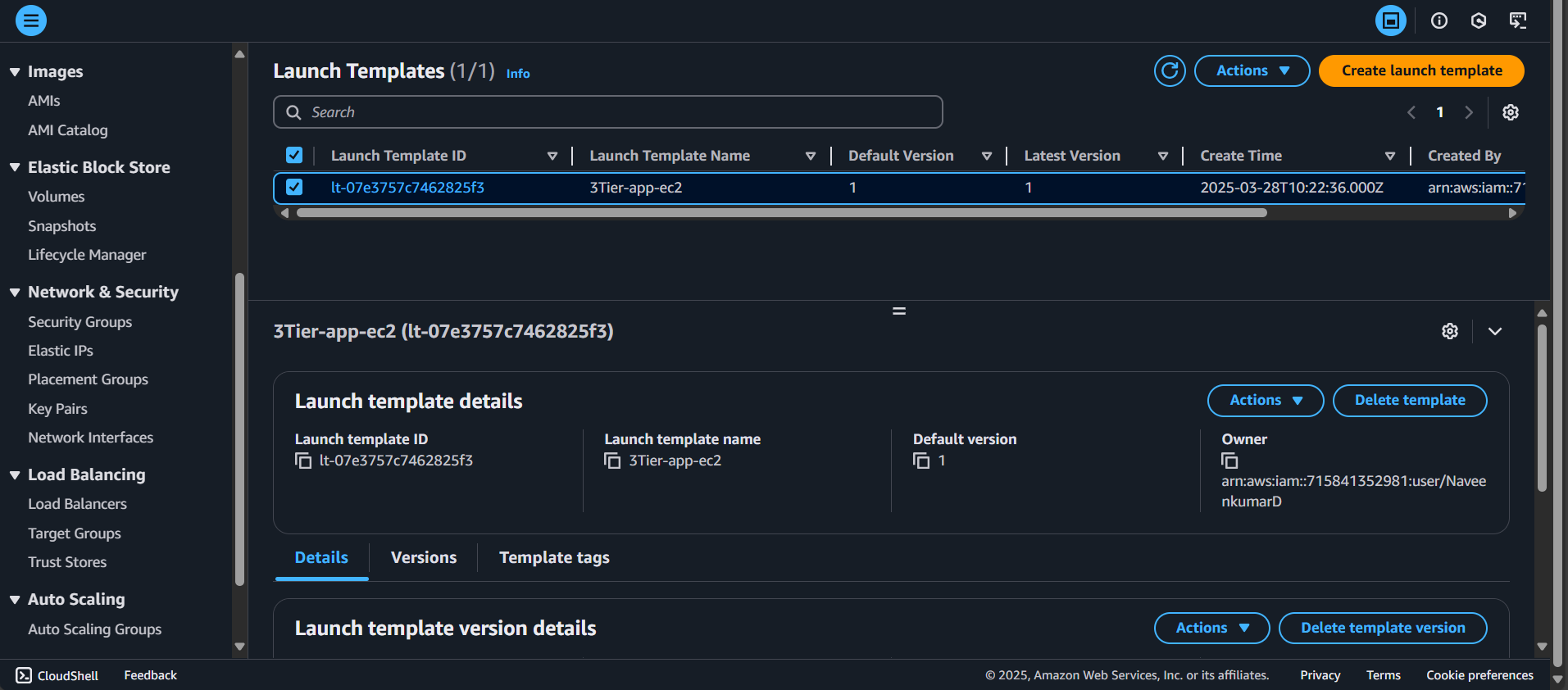Open Target Groups in the sidebar
This screenshot has height=690, width=1568.
[x=75, y=533]
